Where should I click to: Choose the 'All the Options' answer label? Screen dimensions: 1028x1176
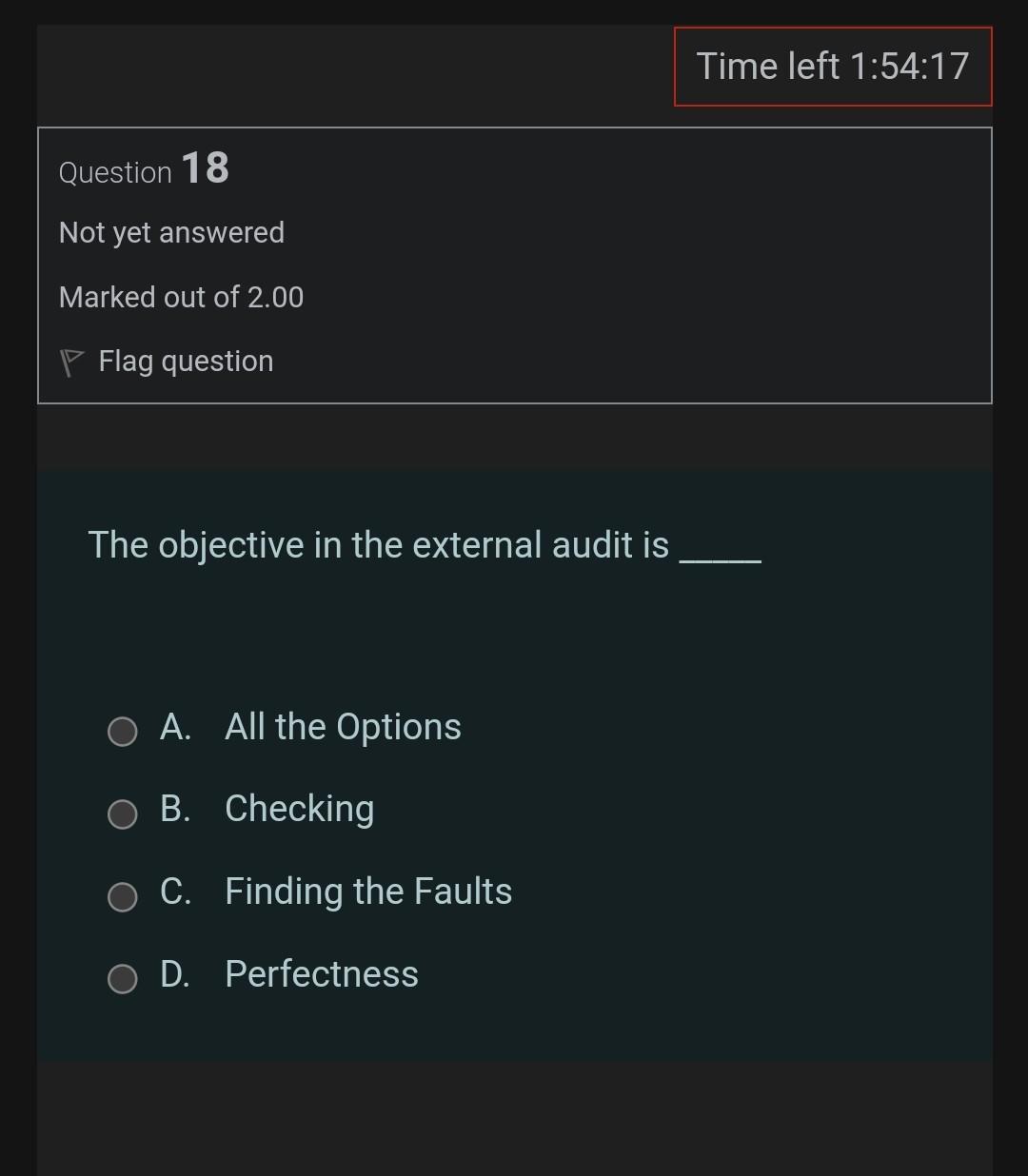pos(343,727)
